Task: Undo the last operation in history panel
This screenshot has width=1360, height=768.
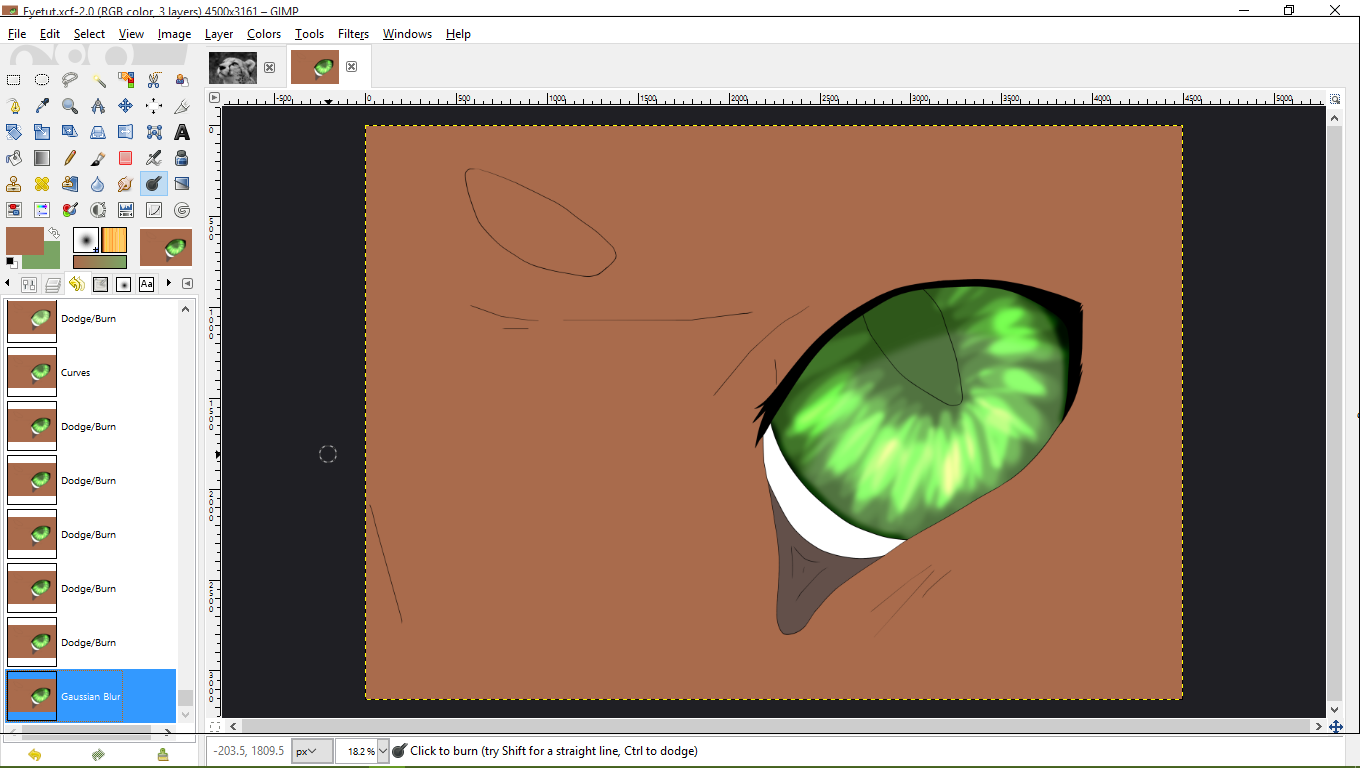Action: coord(35,755)
